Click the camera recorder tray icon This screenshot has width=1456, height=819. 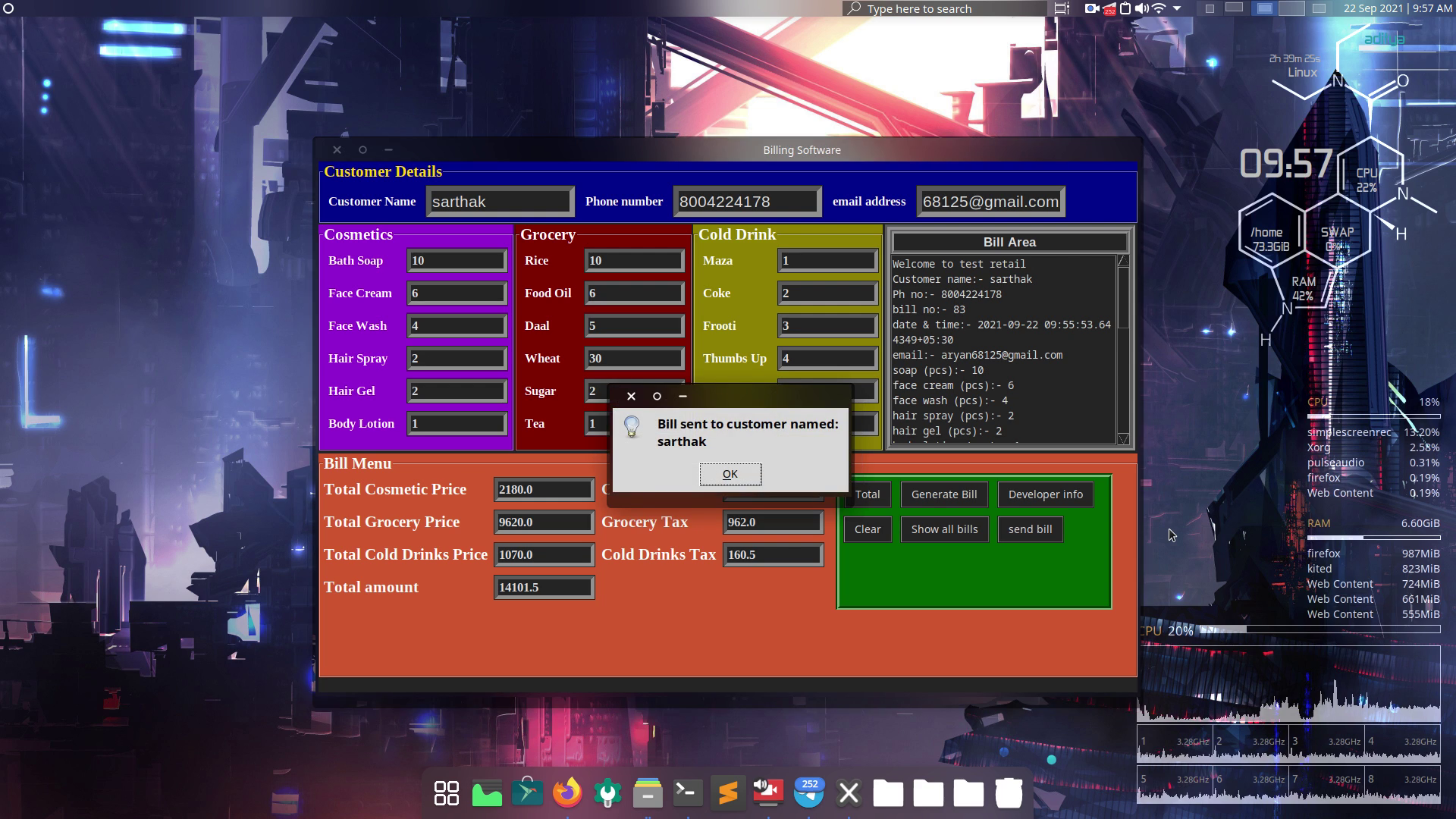(1092, 8)
